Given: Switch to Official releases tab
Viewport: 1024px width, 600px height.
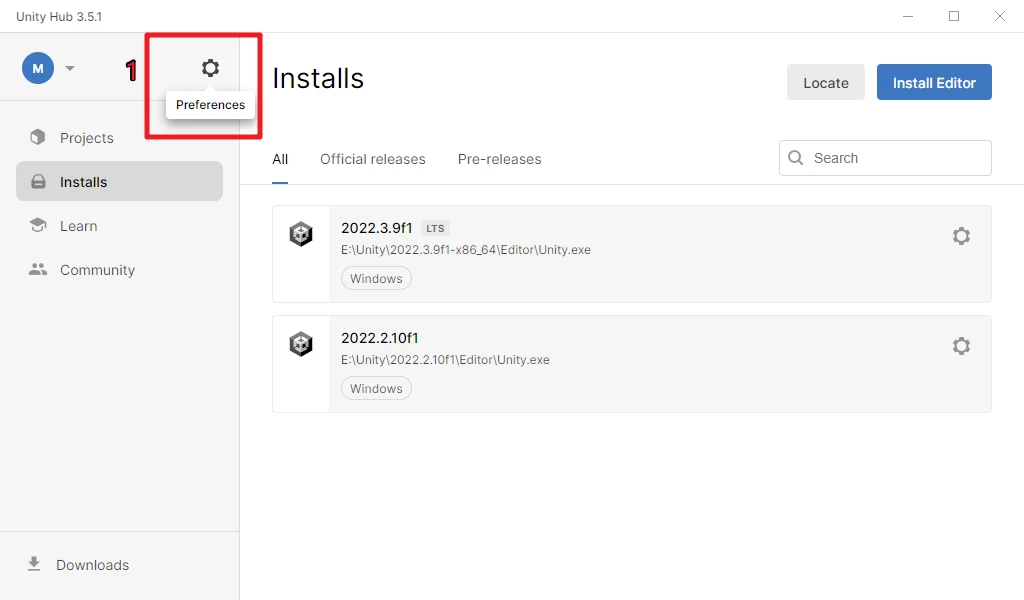Looking at the screenshot, I should tap(372, 159).
